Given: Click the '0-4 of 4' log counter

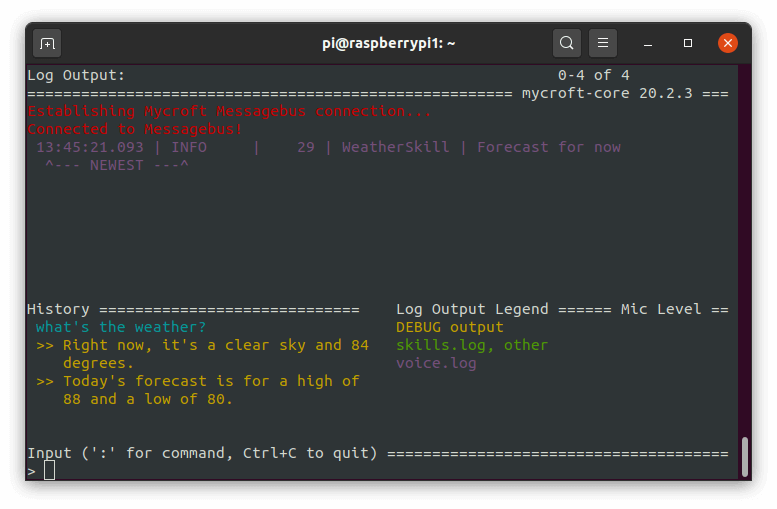Looking at the screenshot, I should click(594, 75).
